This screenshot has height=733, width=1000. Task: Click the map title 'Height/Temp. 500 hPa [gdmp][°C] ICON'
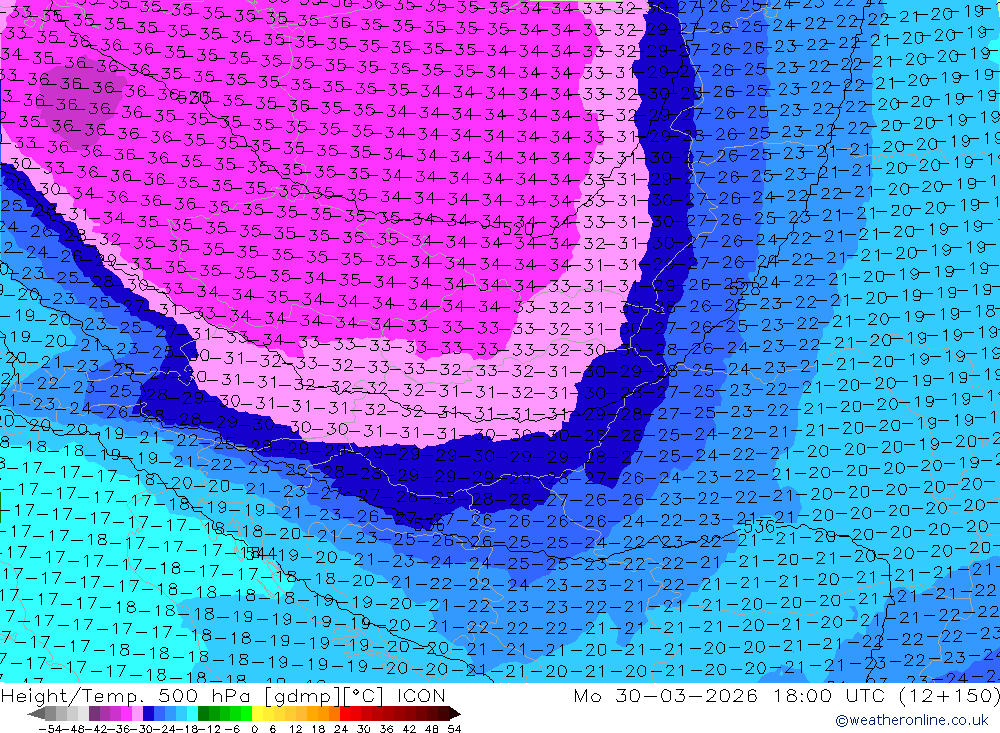[223, 695]
